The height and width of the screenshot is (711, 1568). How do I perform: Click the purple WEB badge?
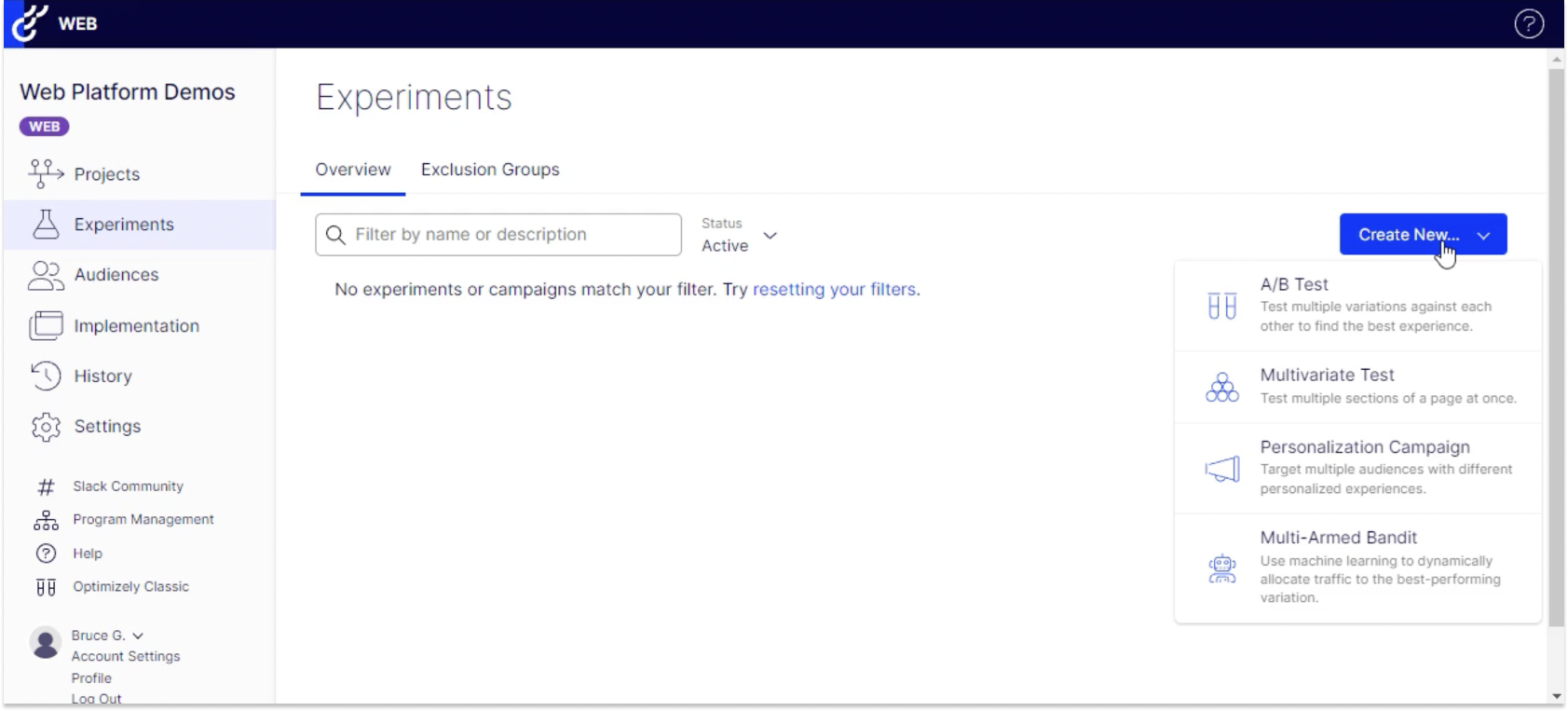pyautogui.click(x=44, y=127)
